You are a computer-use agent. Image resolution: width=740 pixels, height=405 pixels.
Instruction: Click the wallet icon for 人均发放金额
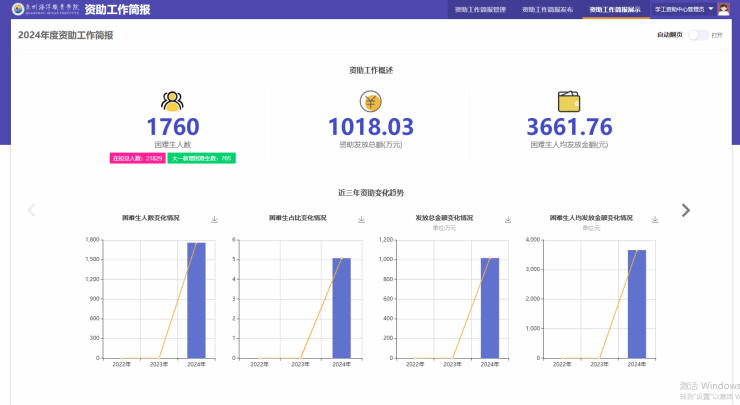[x=570, y=101]
